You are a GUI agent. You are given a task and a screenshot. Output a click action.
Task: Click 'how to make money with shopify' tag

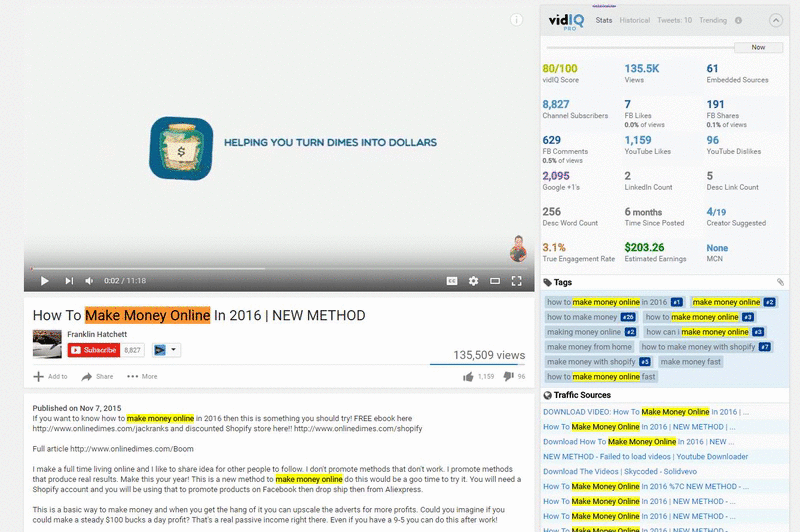click(x=706, y=347)
